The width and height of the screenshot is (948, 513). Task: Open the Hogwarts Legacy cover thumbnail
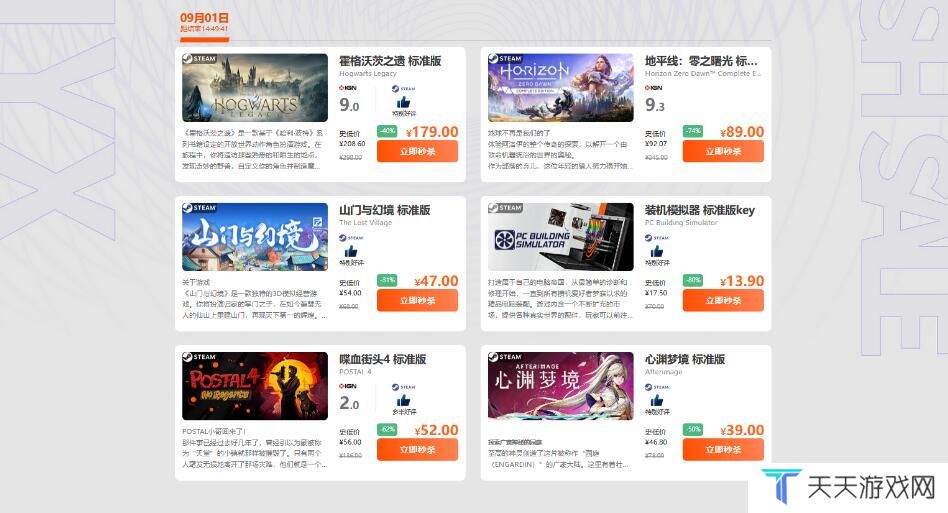[x=255, y=88]
